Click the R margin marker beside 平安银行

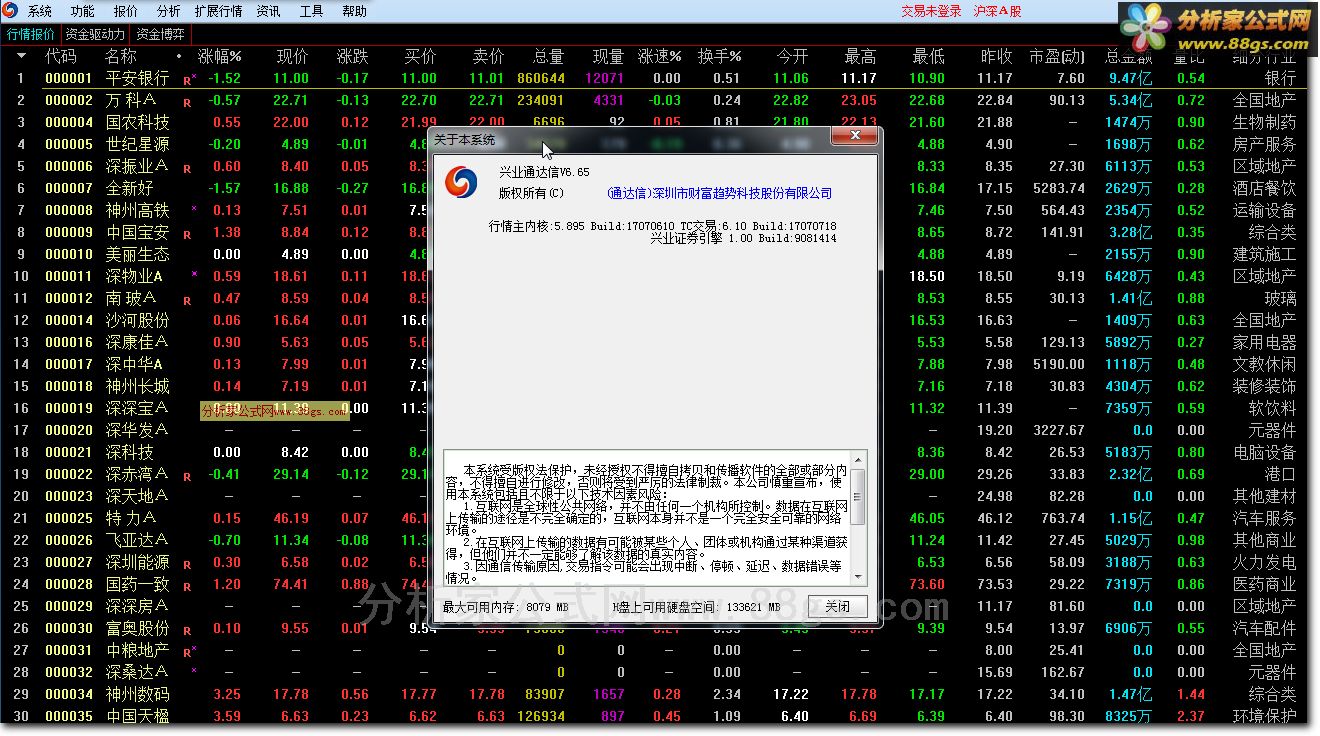point(187,81)
